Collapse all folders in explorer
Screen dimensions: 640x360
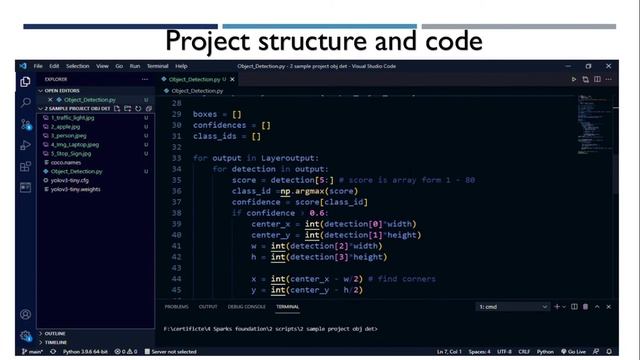pos(149,109)
